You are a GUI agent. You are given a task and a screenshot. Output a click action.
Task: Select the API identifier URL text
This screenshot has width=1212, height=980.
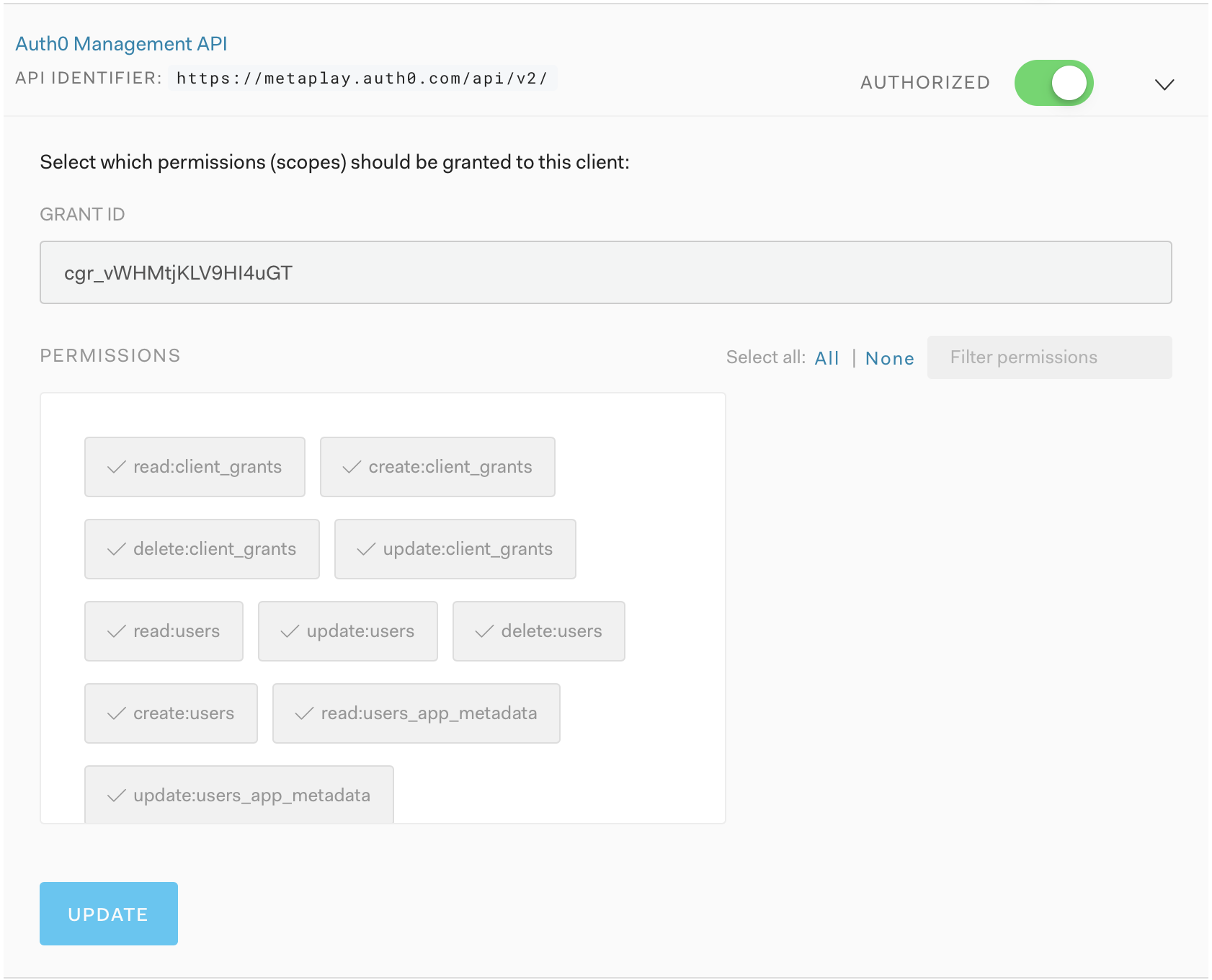coord(362,78)
